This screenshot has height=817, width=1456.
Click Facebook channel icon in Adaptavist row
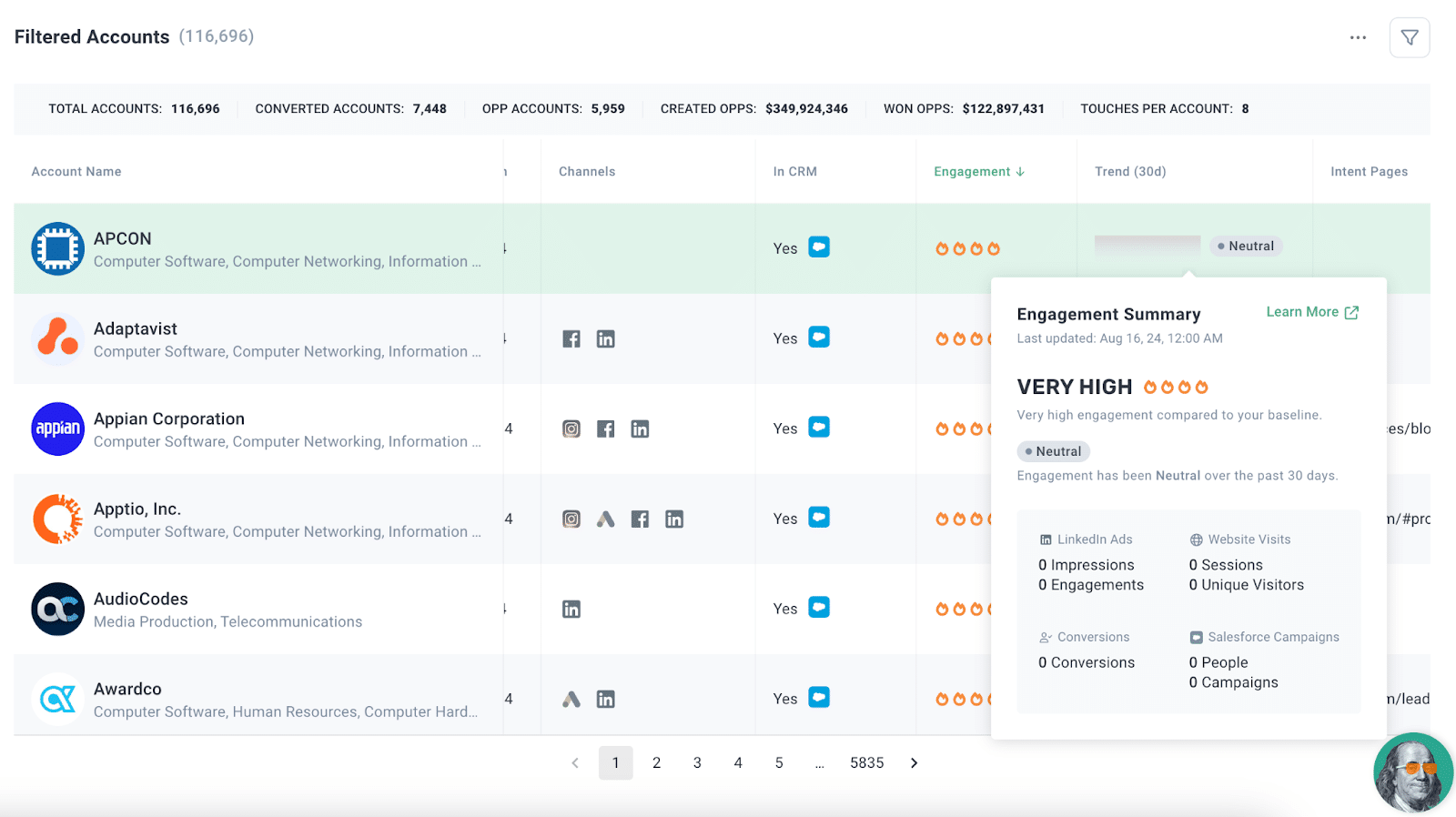pyautogui.click(x=571, y=339)
